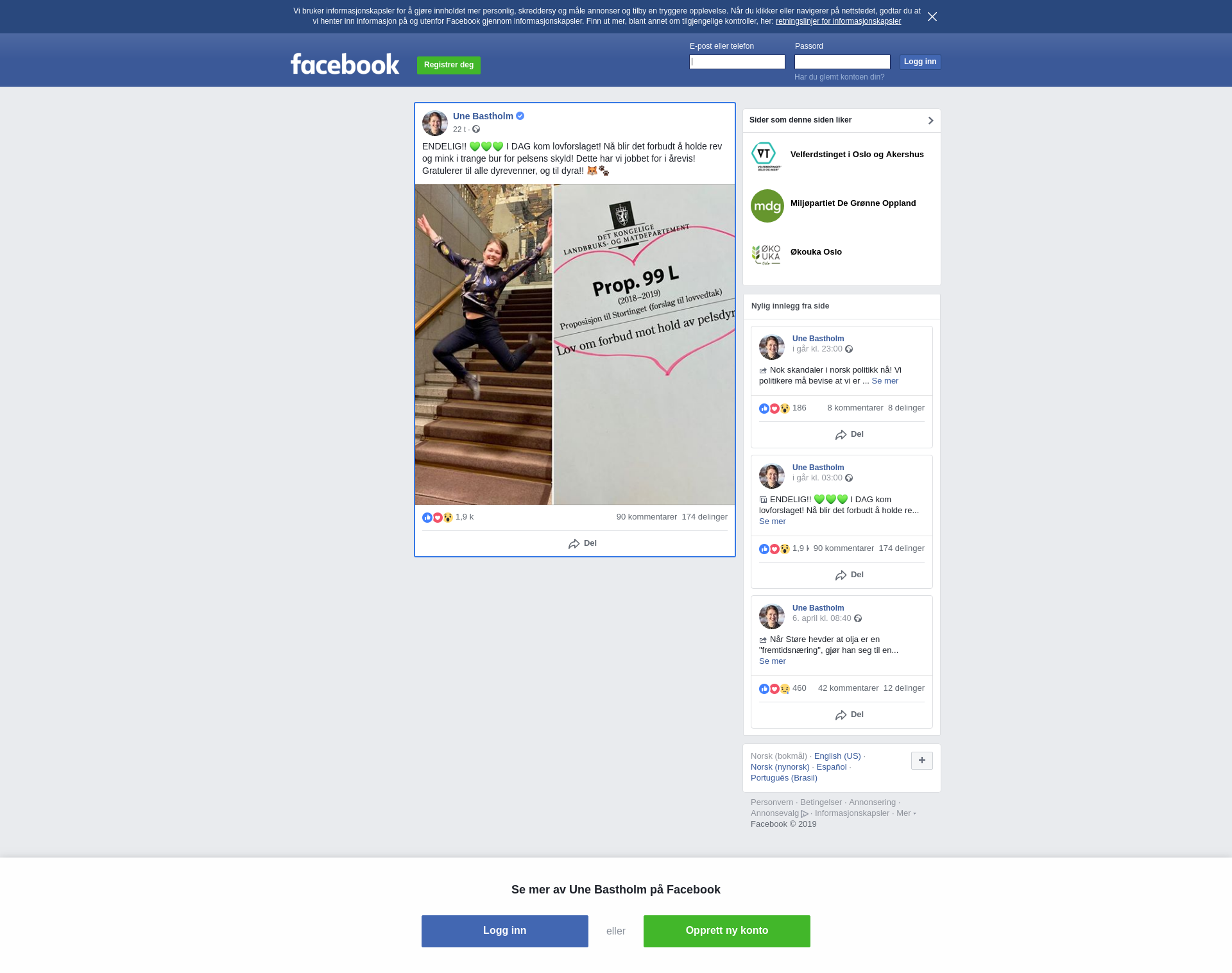1232x973 pixels.
Task: Open the Personvern footer link
Action: click(772, 802)
